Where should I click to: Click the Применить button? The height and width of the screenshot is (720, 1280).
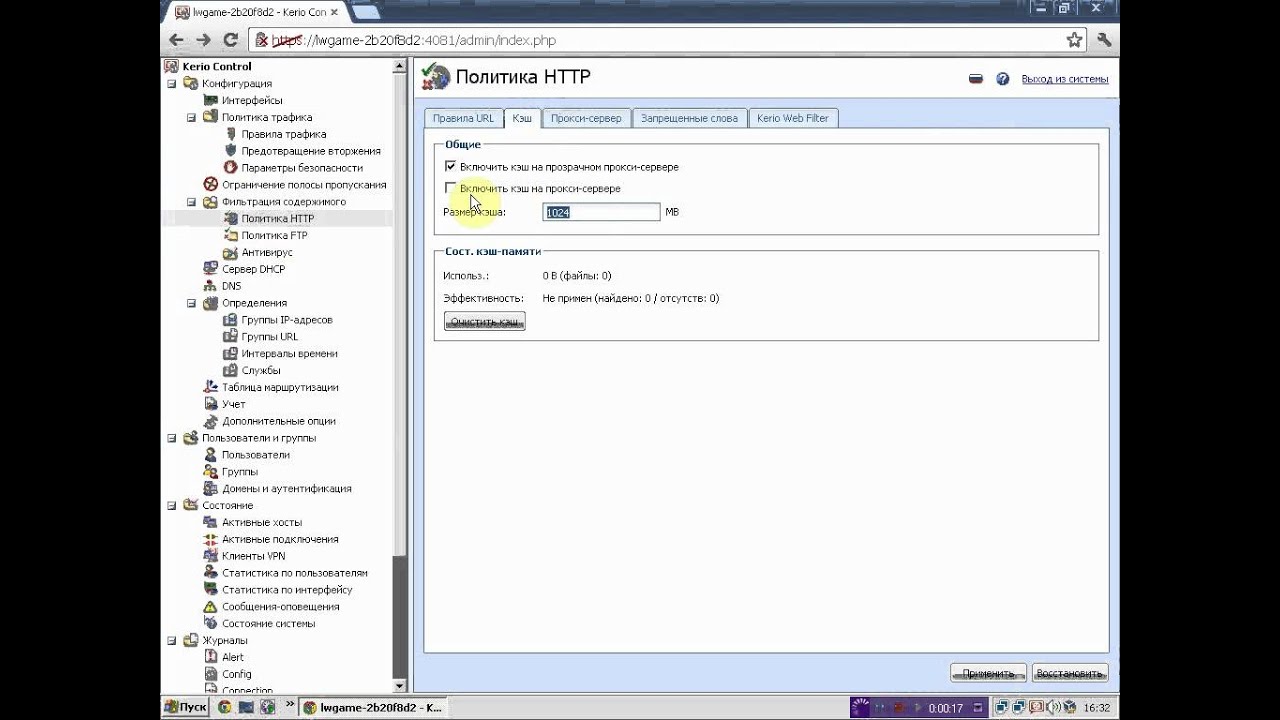coord(988,673)
